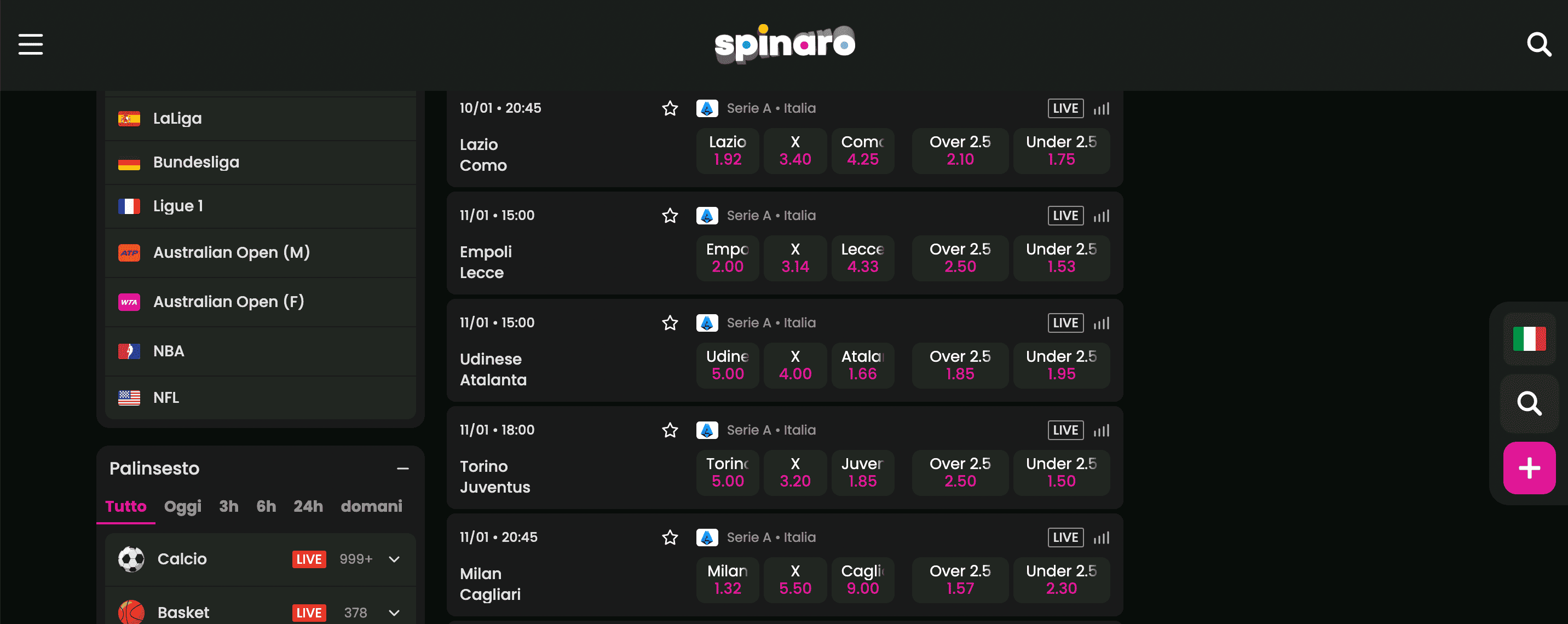Select Over 2.5 odds for Lazio vs Como
Screen dimensions: 1568x624
click(x=959, y=151)
